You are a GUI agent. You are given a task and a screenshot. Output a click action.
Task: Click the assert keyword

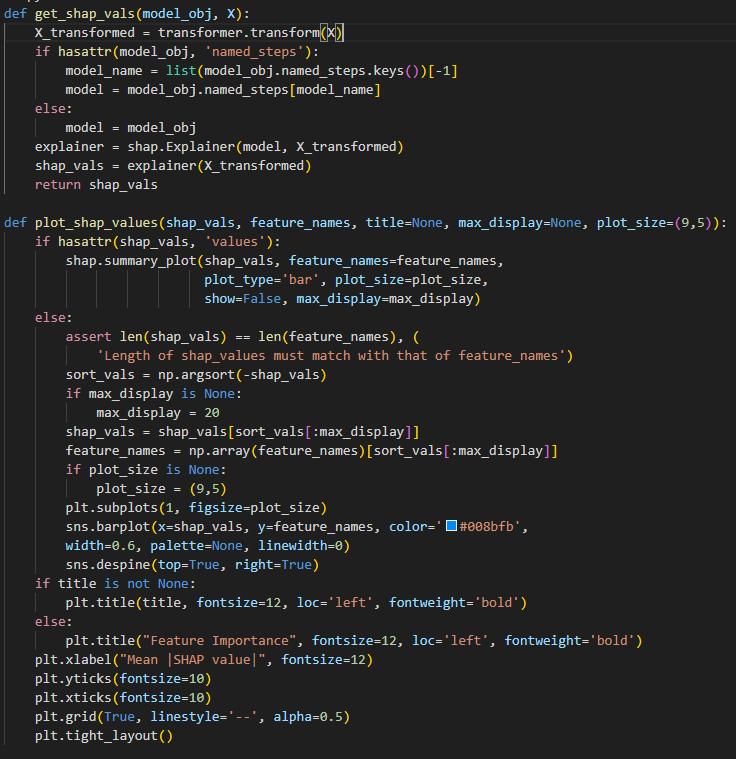point(88,337)
